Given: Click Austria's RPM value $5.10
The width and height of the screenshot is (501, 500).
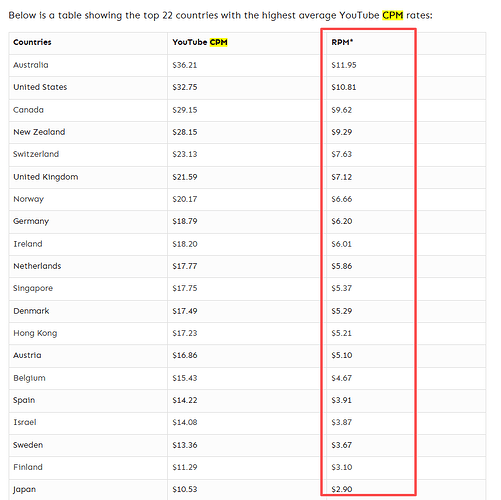Looking at the screenshot, I should point(342,355).
